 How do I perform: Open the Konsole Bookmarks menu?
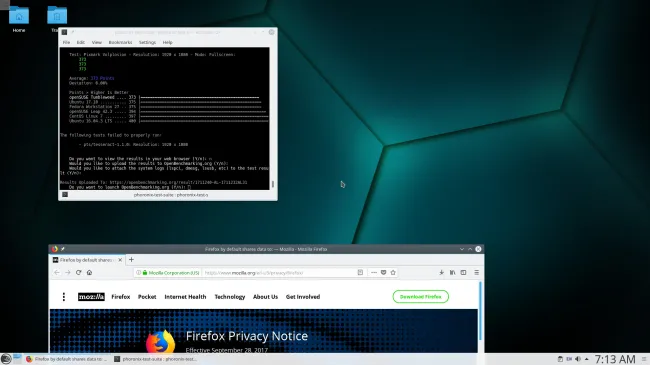coord(120,42)
